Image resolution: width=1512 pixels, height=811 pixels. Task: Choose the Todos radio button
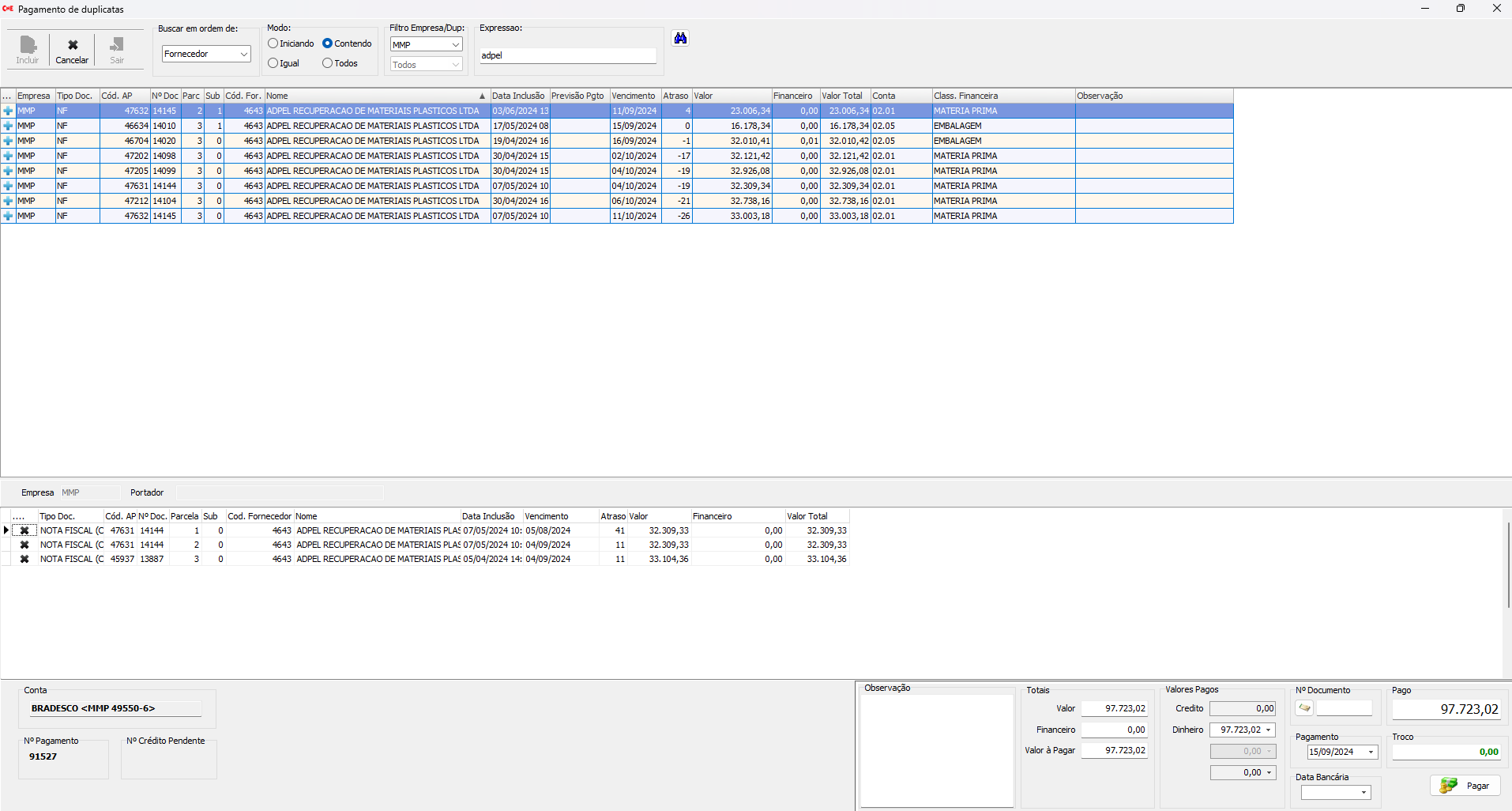pyautogui.click(x=328, y=63)
